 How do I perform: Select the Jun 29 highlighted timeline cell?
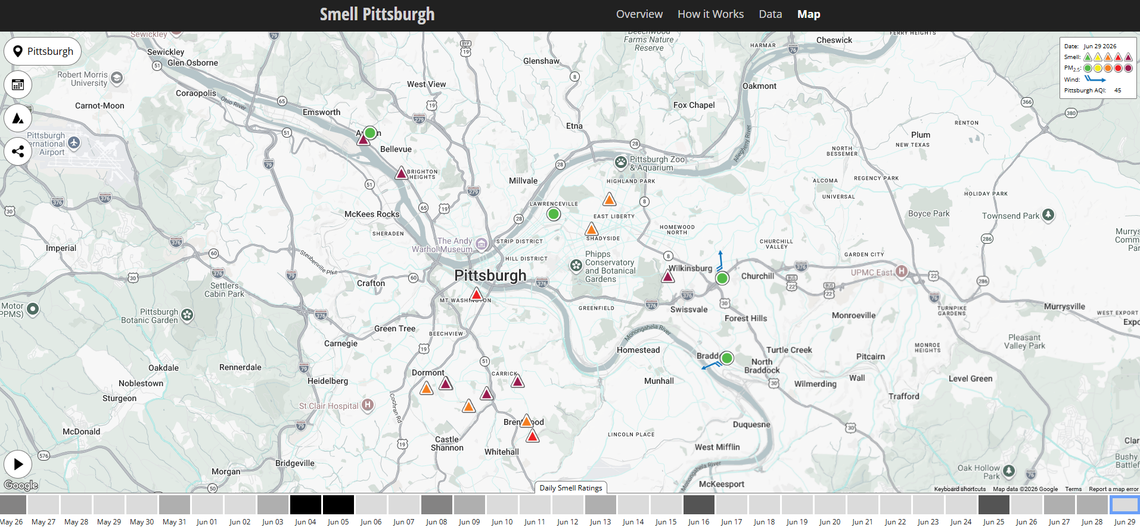[1125, 505]
